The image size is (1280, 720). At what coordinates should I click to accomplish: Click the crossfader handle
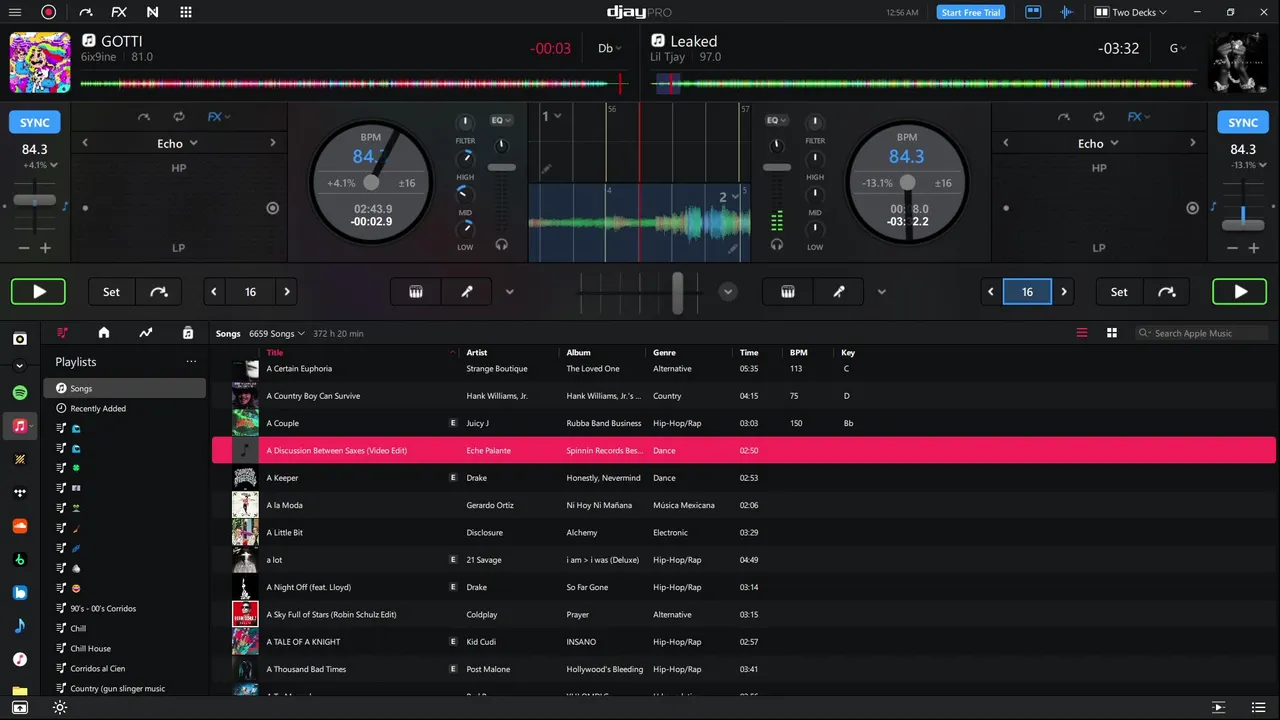point(677,292)
